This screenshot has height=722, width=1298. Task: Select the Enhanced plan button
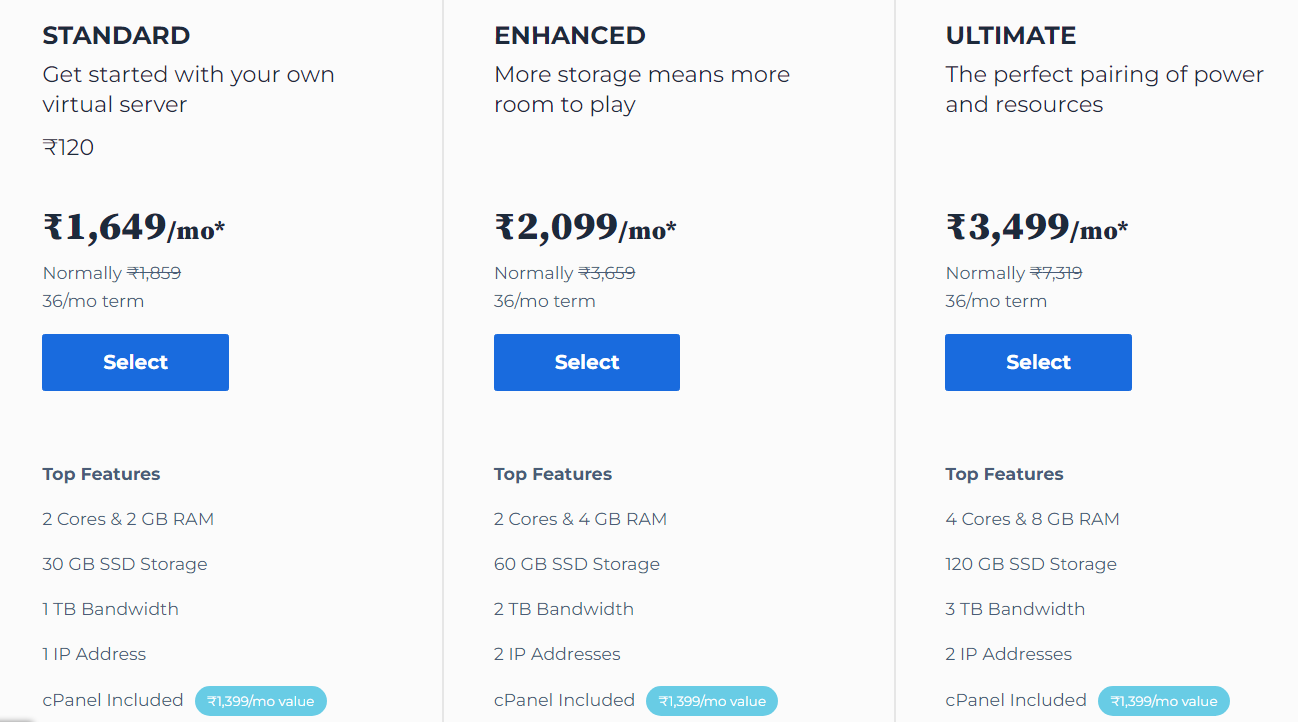(587, 362)
